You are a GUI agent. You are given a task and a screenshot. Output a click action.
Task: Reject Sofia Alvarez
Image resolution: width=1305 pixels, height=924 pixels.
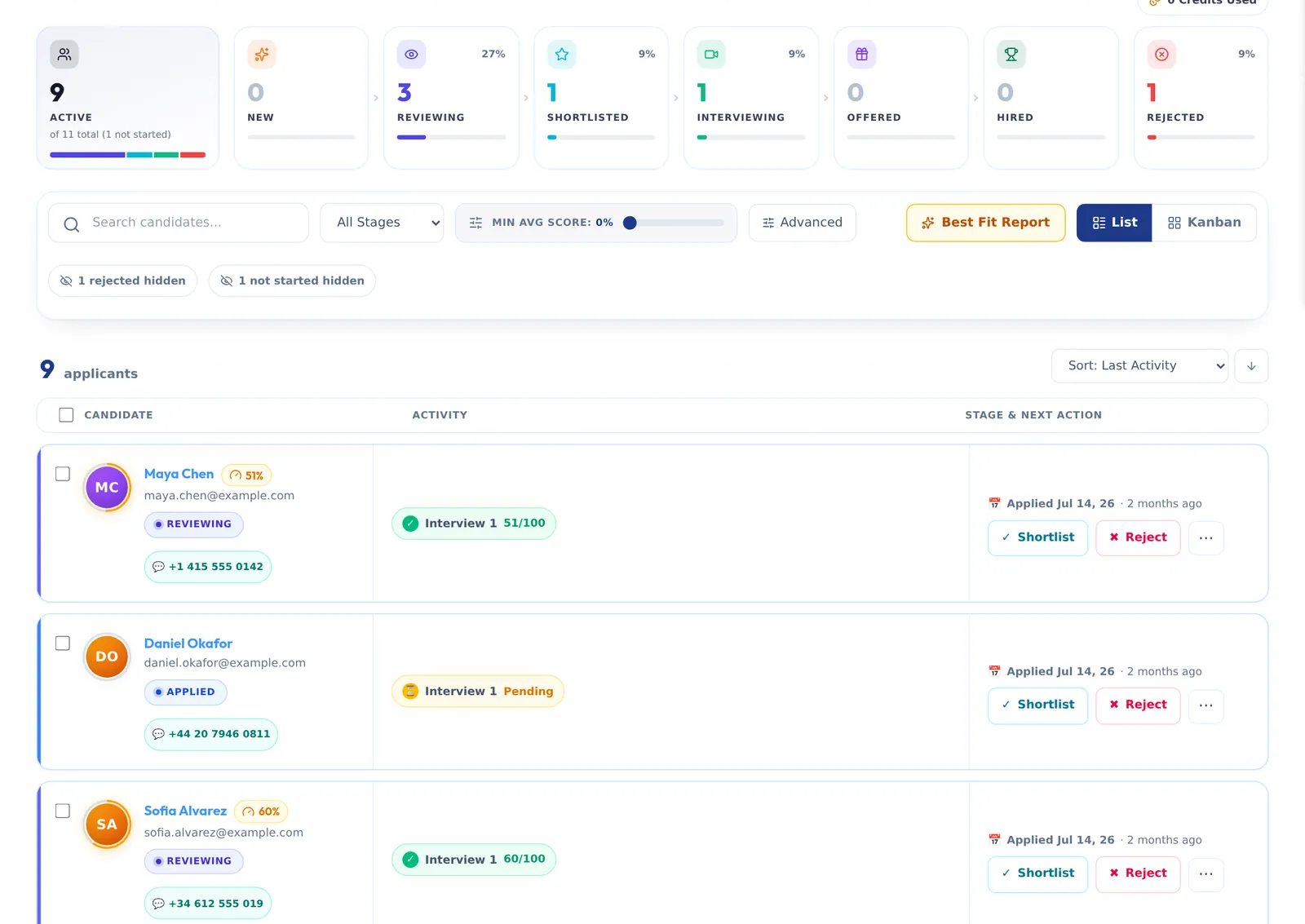1138,874
